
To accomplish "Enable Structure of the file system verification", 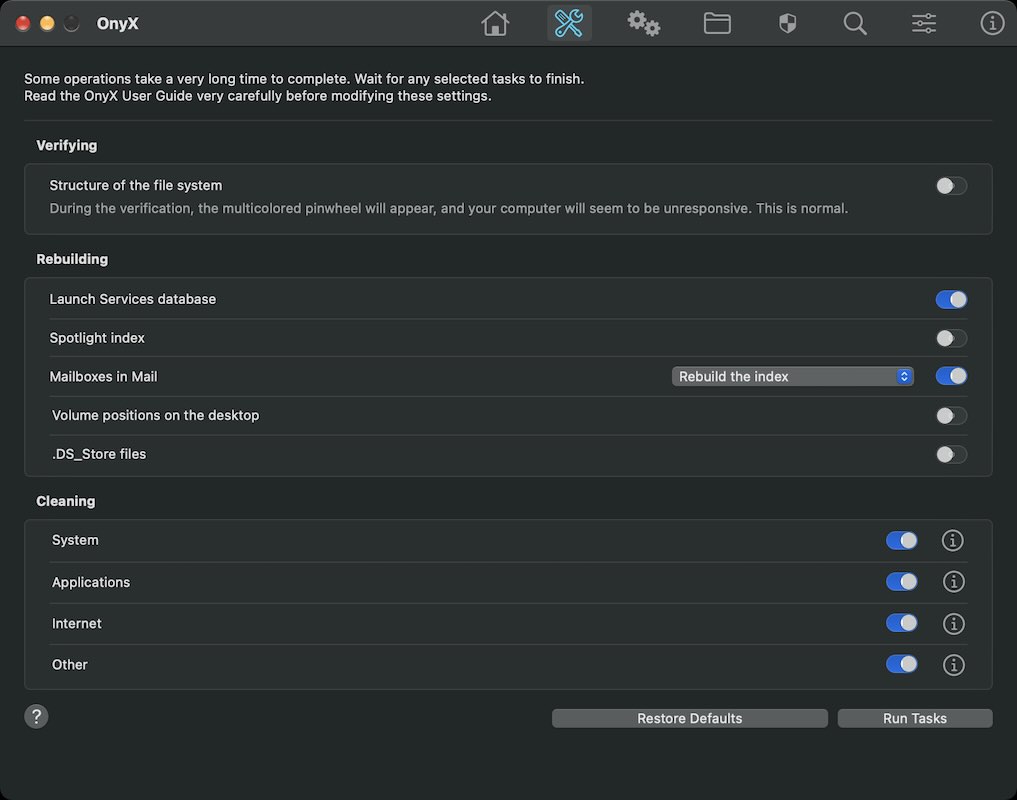I will 951,186.
